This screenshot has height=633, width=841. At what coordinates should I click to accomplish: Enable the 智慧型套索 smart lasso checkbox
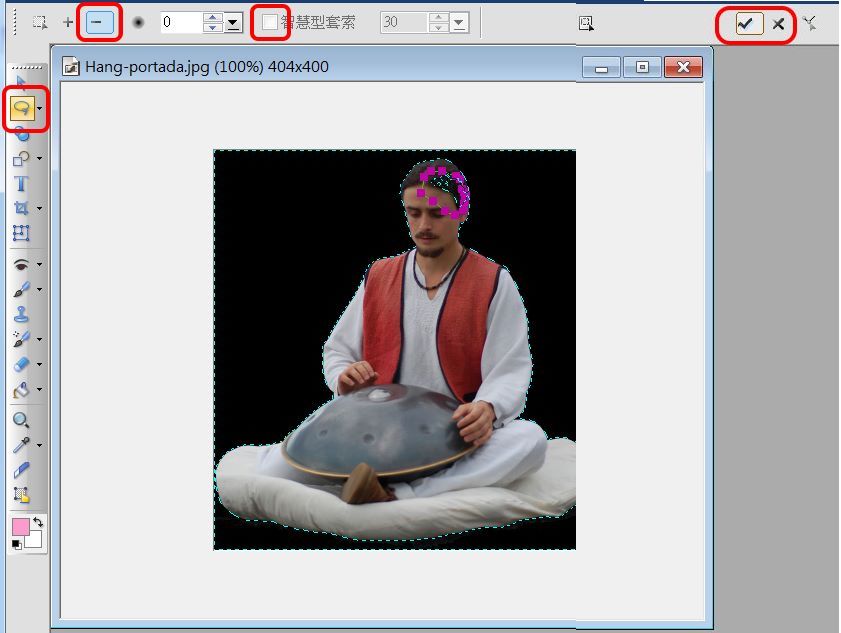point(270,22)
